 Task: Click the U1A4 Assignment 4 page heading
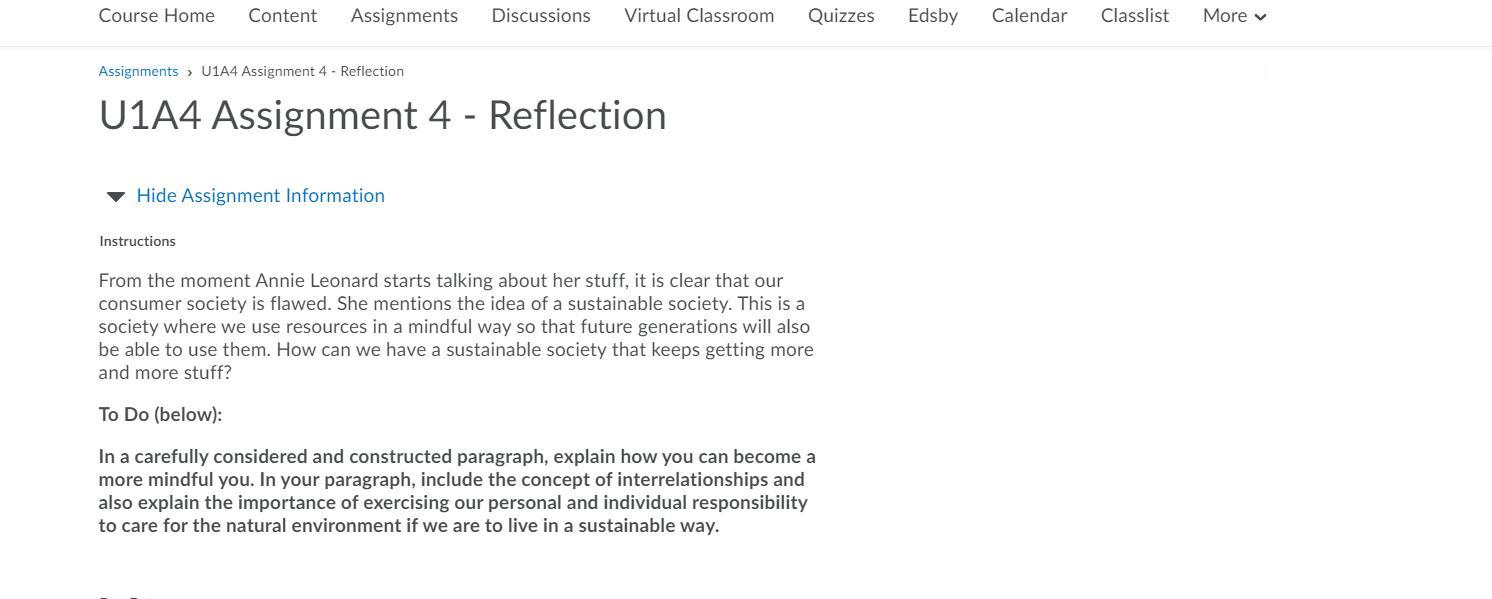coord(382,115)
